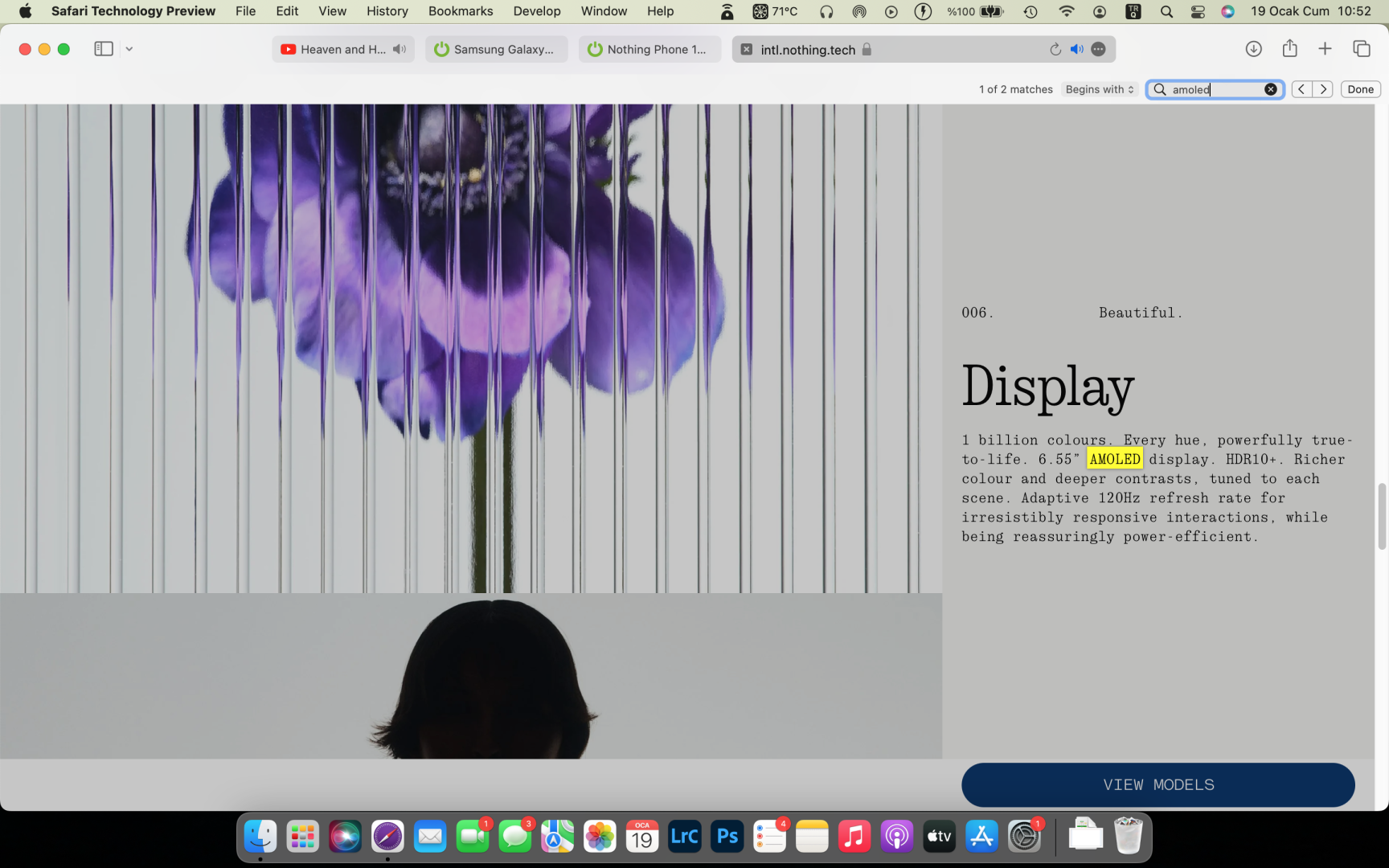Open Control Center in the menu bar
Image resolution: width=1389 pixels, height=868 pixels.
click(1198, 11)
